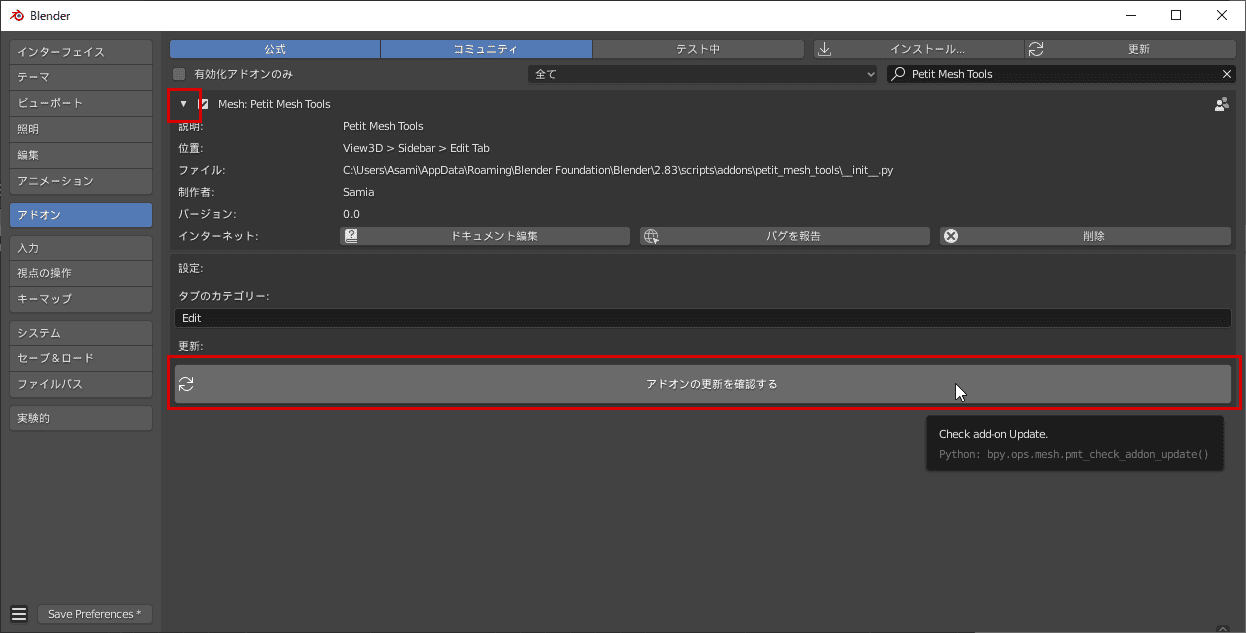Toggle the テスト中 support filter
The height and width of the screenshot is (633, 1246).
tap(698, 49)
